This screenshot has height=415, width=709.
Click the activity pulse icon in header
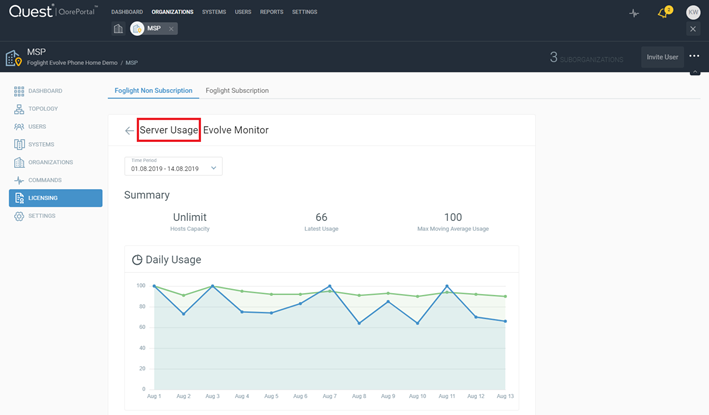point(634,13)
